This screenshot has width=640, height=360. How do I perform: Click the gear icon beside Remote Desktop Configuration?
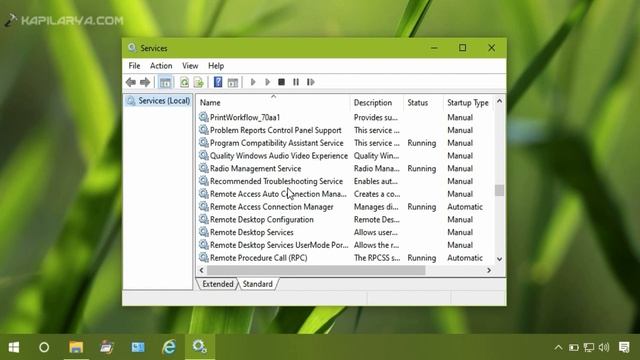[203, 219]
